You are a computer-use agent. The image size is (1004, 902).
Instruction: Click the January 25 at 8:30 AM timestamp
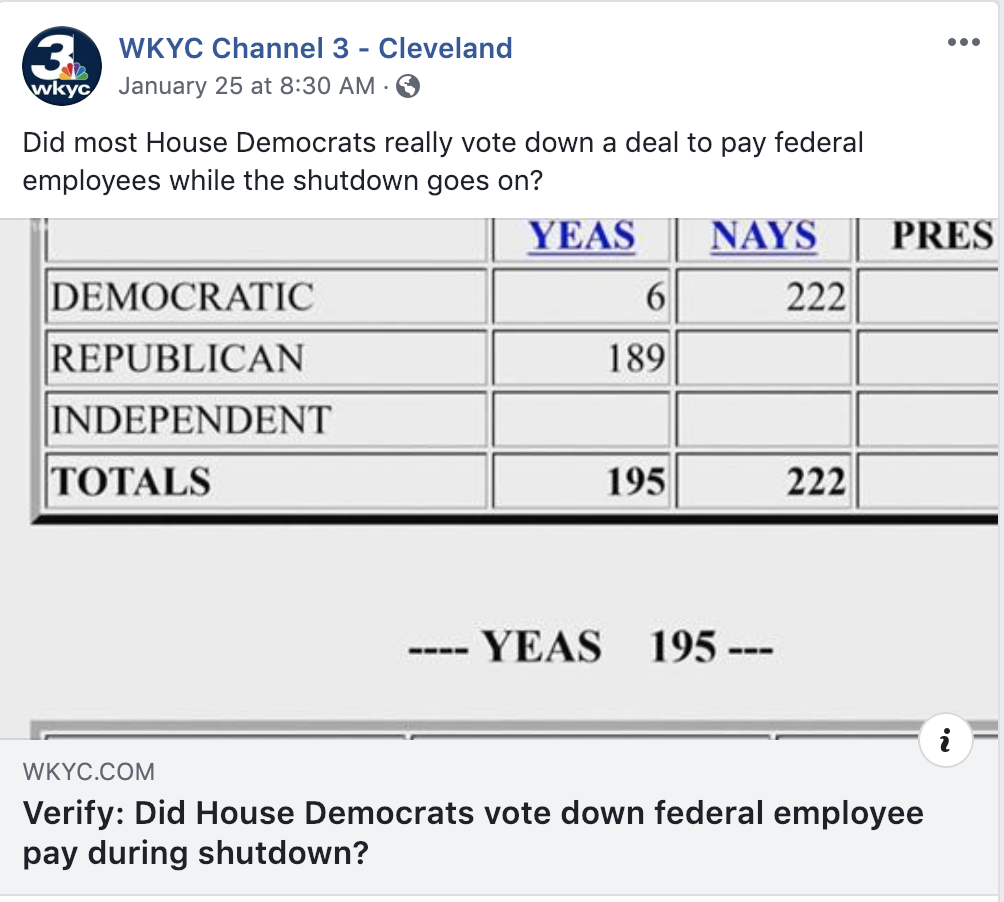[x=247, y=86]
